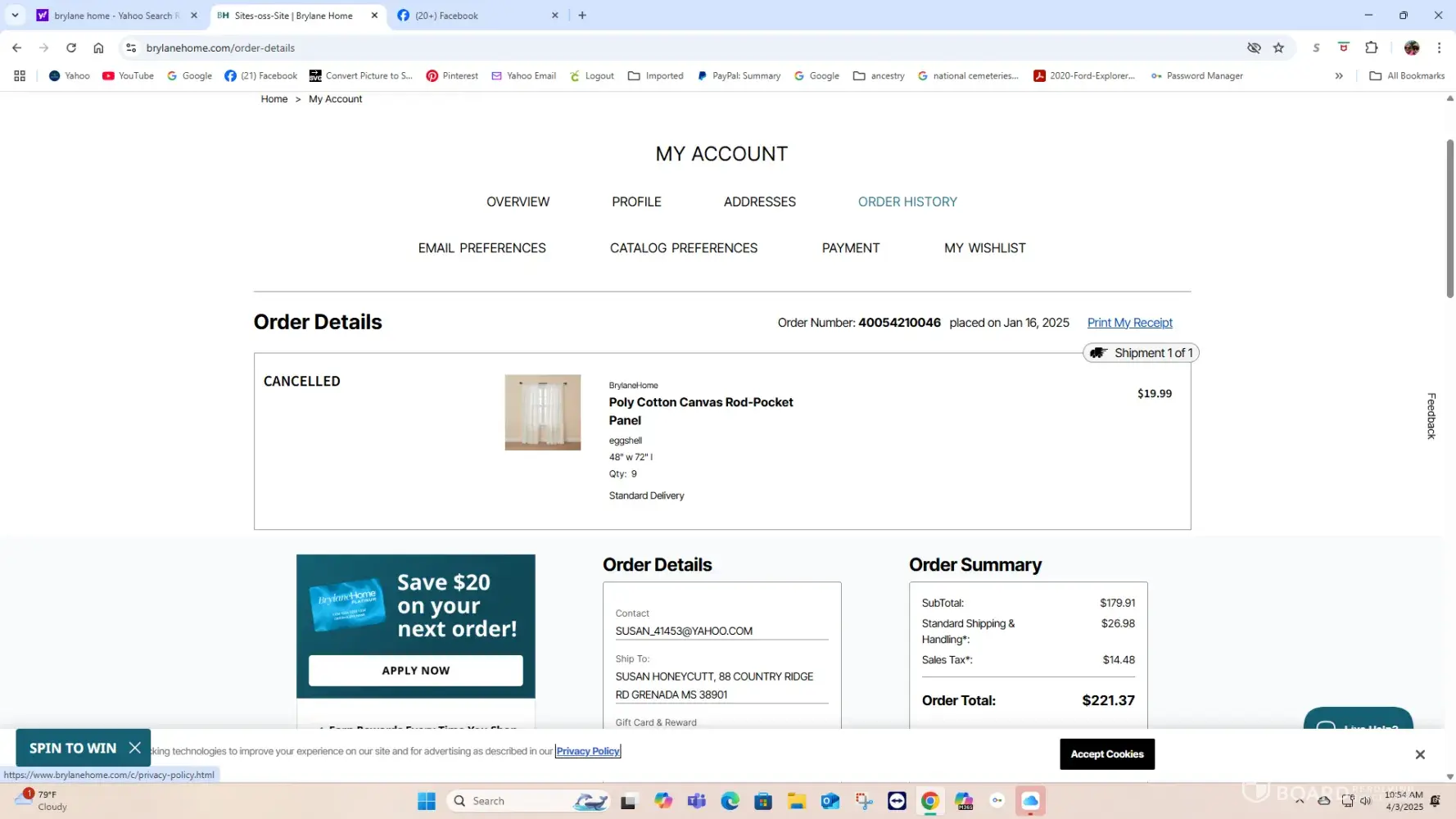The height and width of the screenshot is (819, 1456).
Task: Expand the hidden bookmarks overflow chevron
Action: point(1339,75)
